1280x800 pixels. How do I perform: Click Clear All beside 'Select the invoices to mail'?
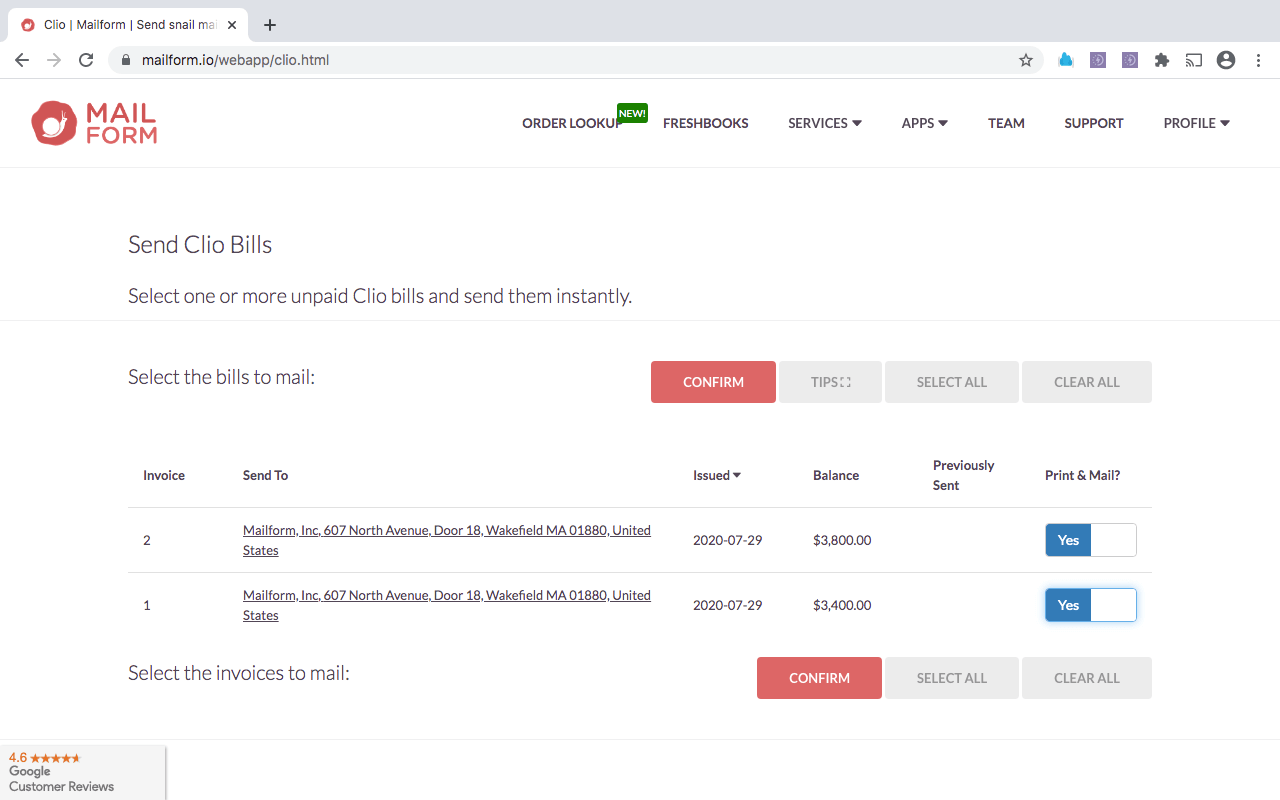pyautogui.click(x=1087, y=678)
